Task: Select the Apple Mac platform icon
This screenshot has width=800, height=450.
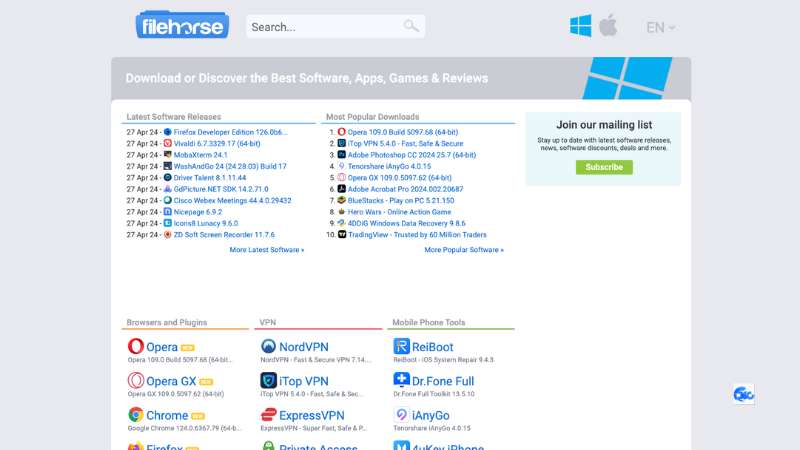Action: tap(608, 26)
